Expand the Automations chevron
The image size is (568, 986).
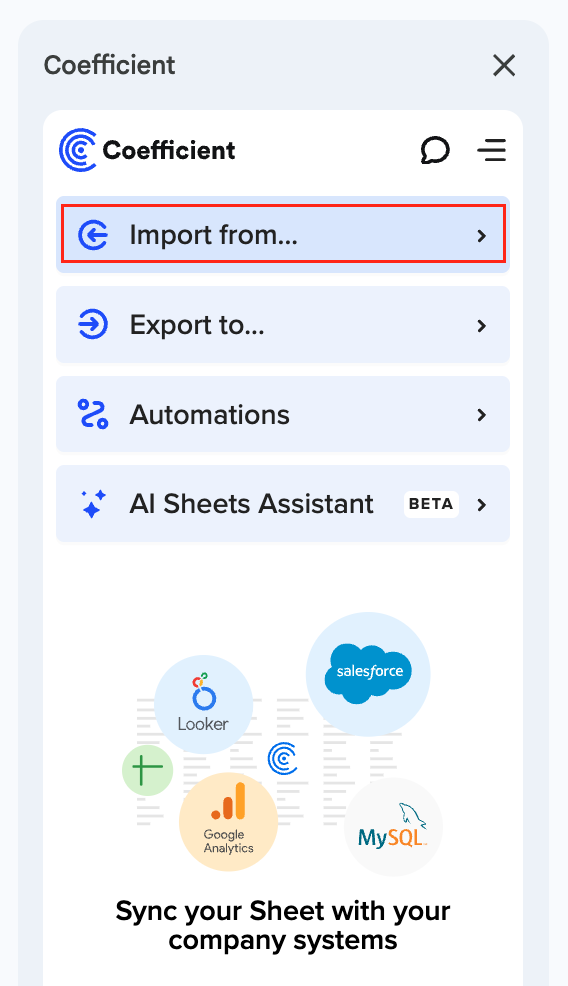[482, 415]
